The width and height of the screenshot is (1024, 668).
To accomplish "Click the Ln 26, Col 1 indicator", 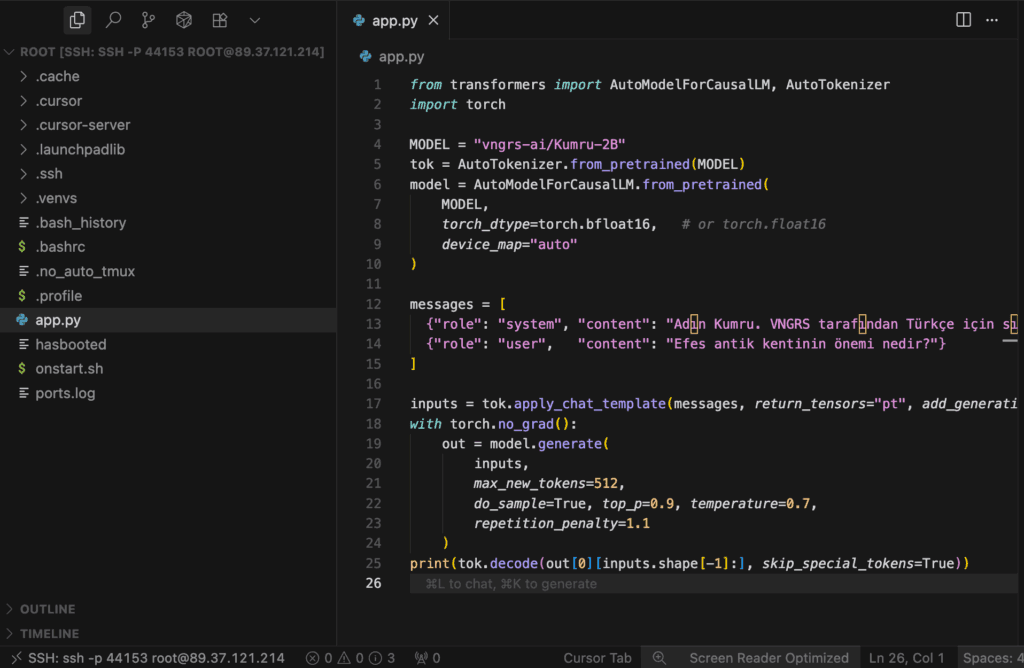I will 906,658.
